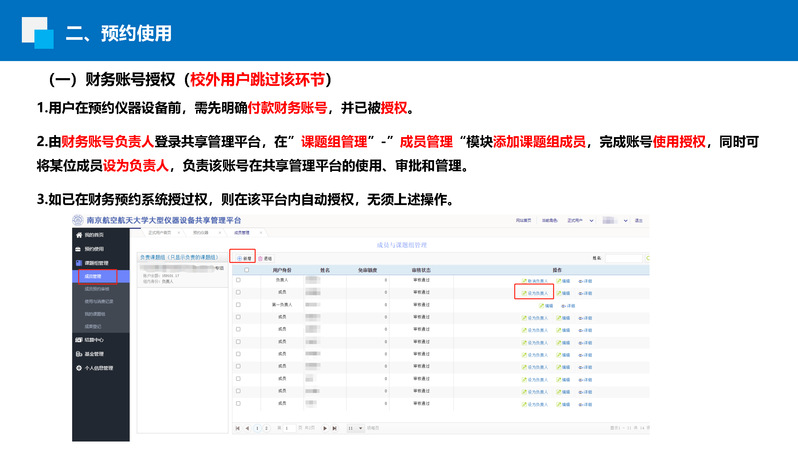Go to next page in table pager
This screenshot has height=449, width=798.
pyautogui.click(x=325, y=428)
